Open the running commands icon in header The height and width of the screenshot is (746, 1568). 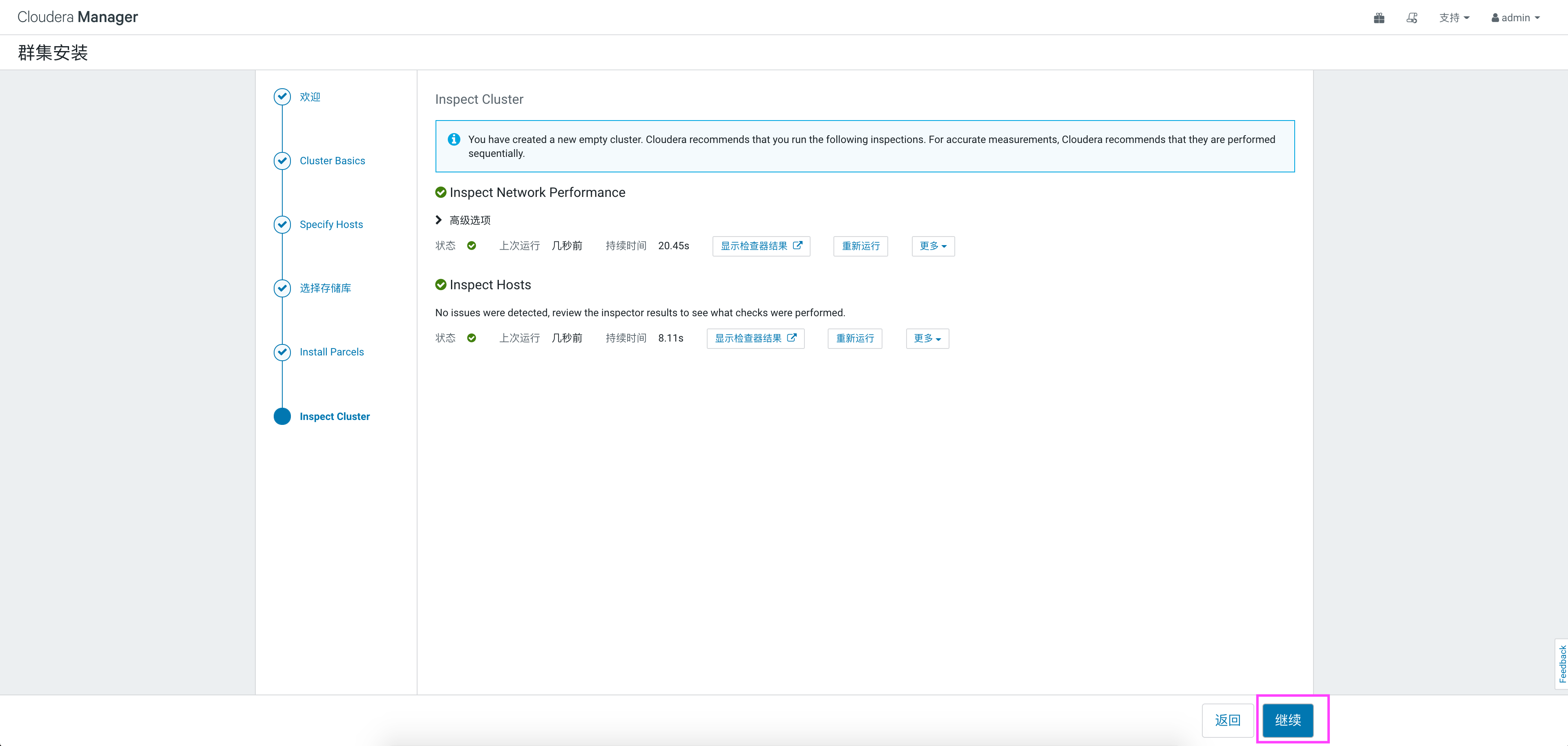tap(1412, 18)
